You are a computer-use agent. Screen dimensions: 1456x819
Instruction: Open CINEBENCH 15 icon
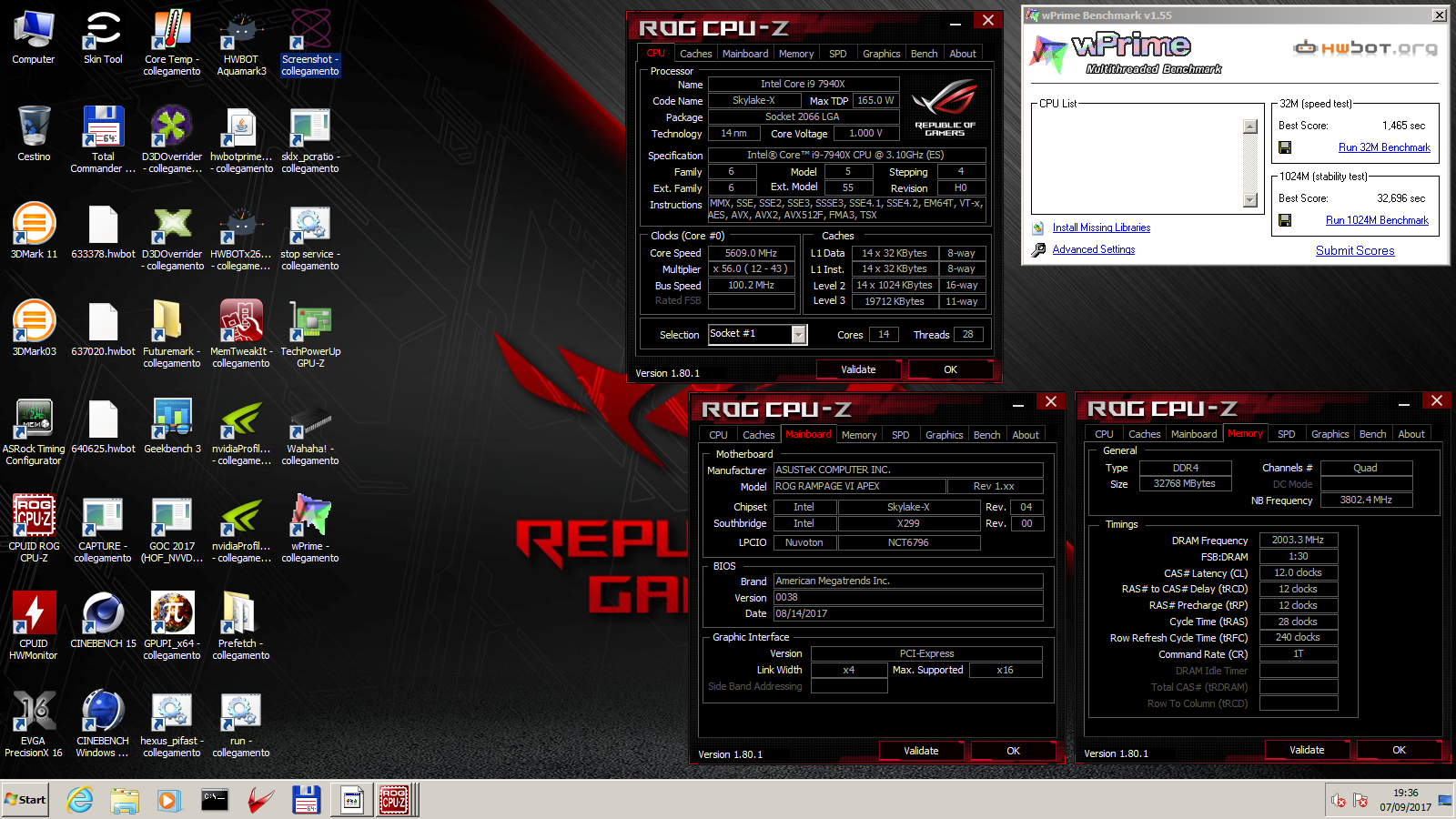coord(103,621)
